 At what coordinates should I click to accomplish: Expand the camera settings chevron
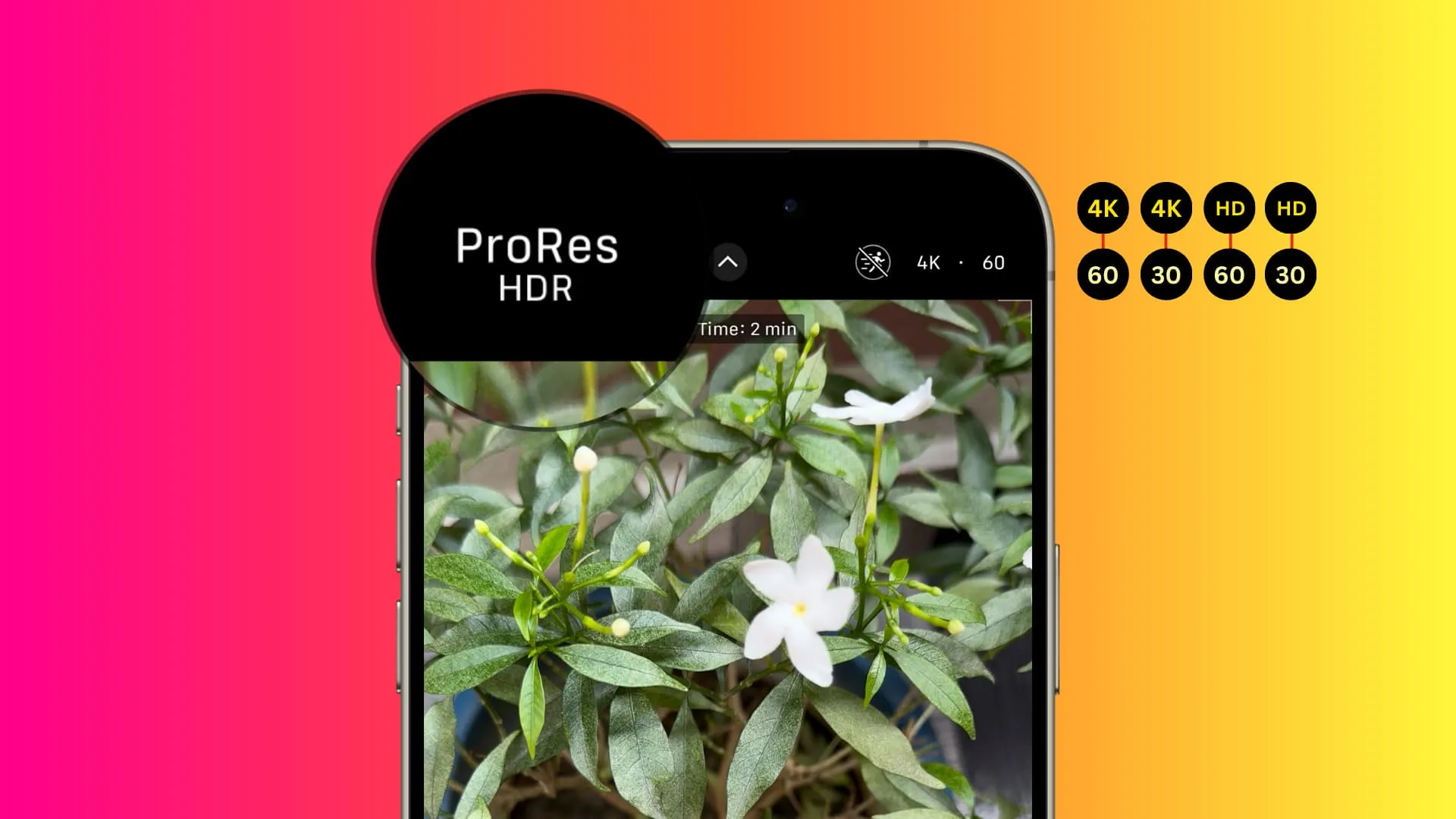(728, 262)
